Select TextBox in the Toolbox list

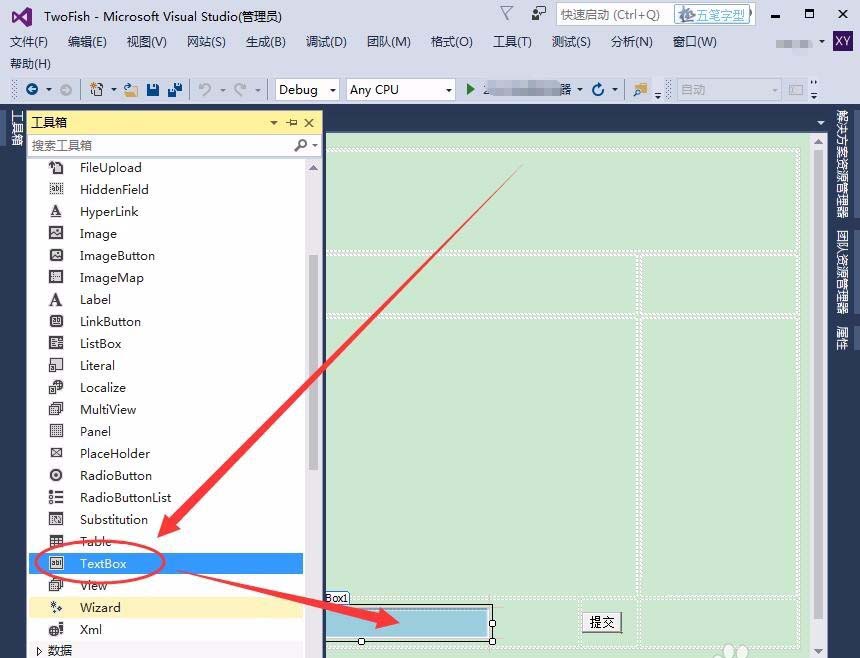click(103, 563)
